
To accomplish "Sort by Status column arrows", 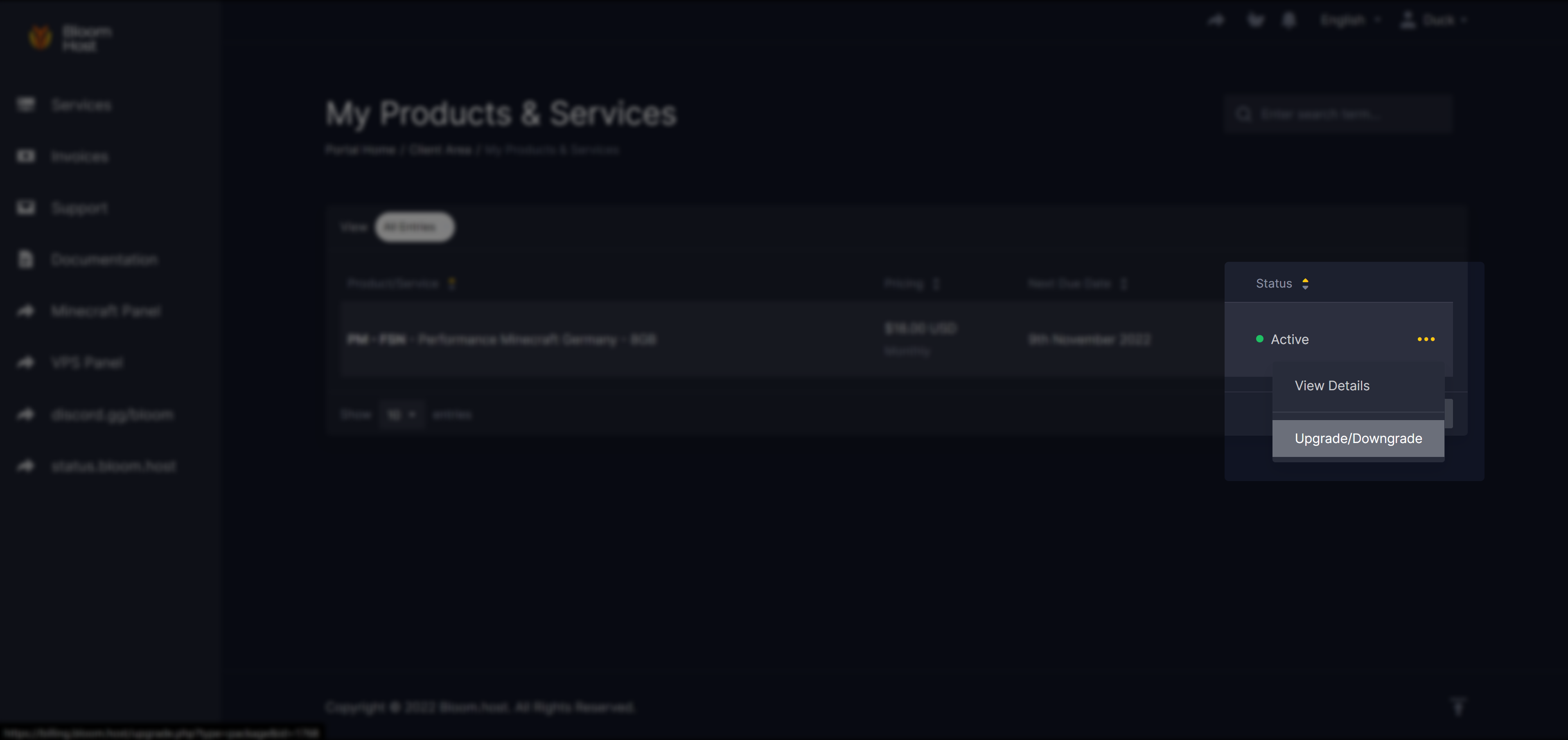I will click(x=1305, y=283).
